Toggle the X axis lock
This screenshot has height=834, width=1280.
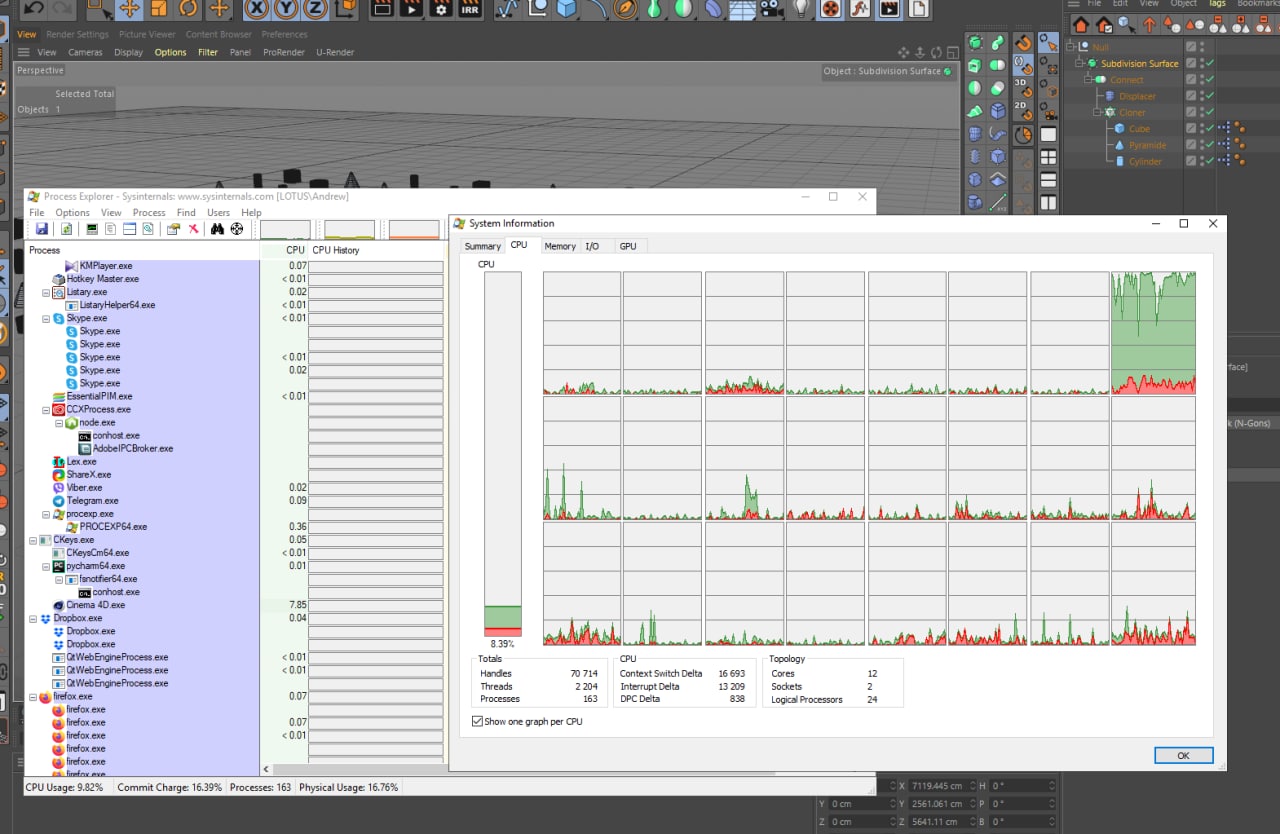tap(257, 9)
